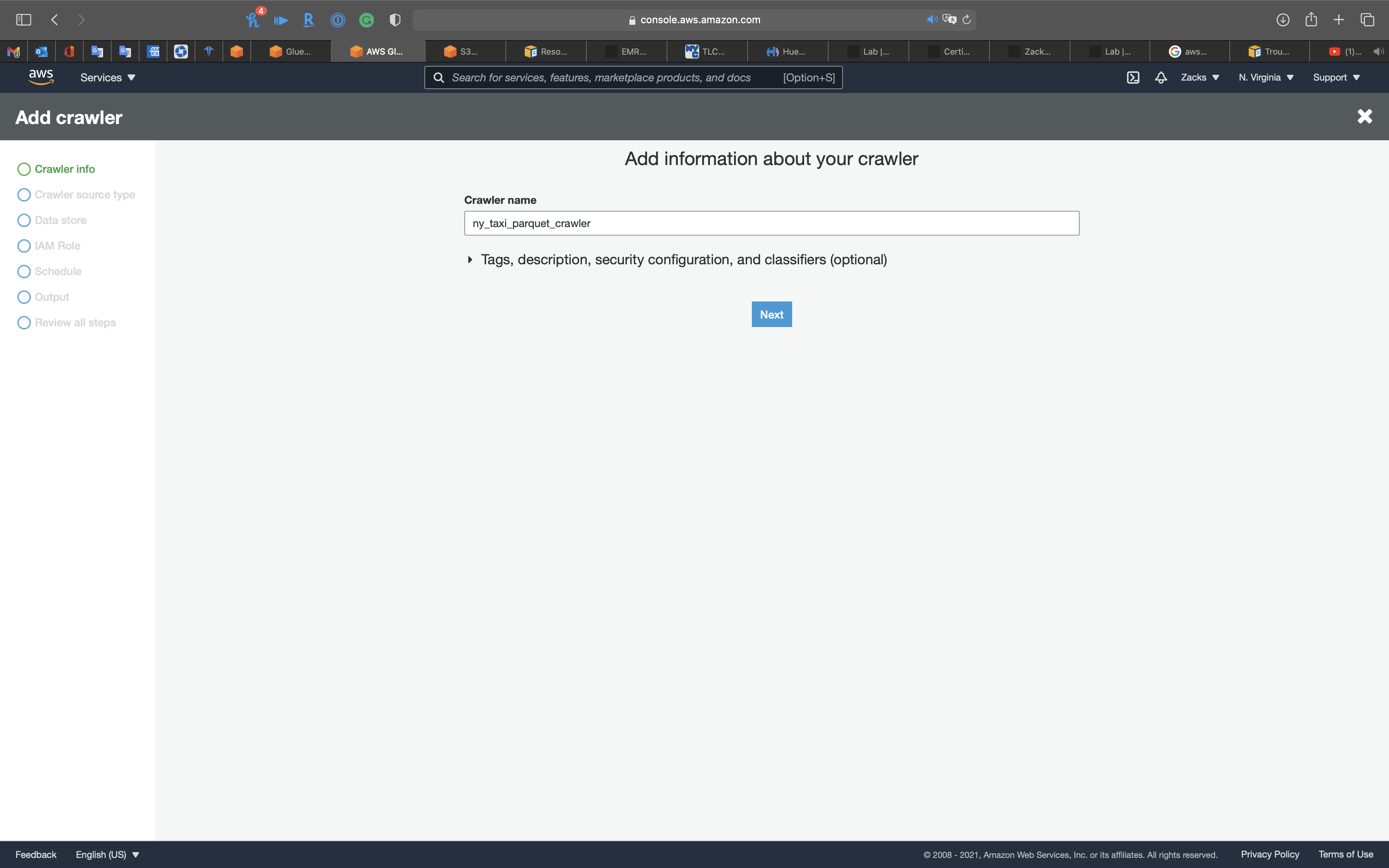
Task: Select the Data store step
Action: [60, 220]
